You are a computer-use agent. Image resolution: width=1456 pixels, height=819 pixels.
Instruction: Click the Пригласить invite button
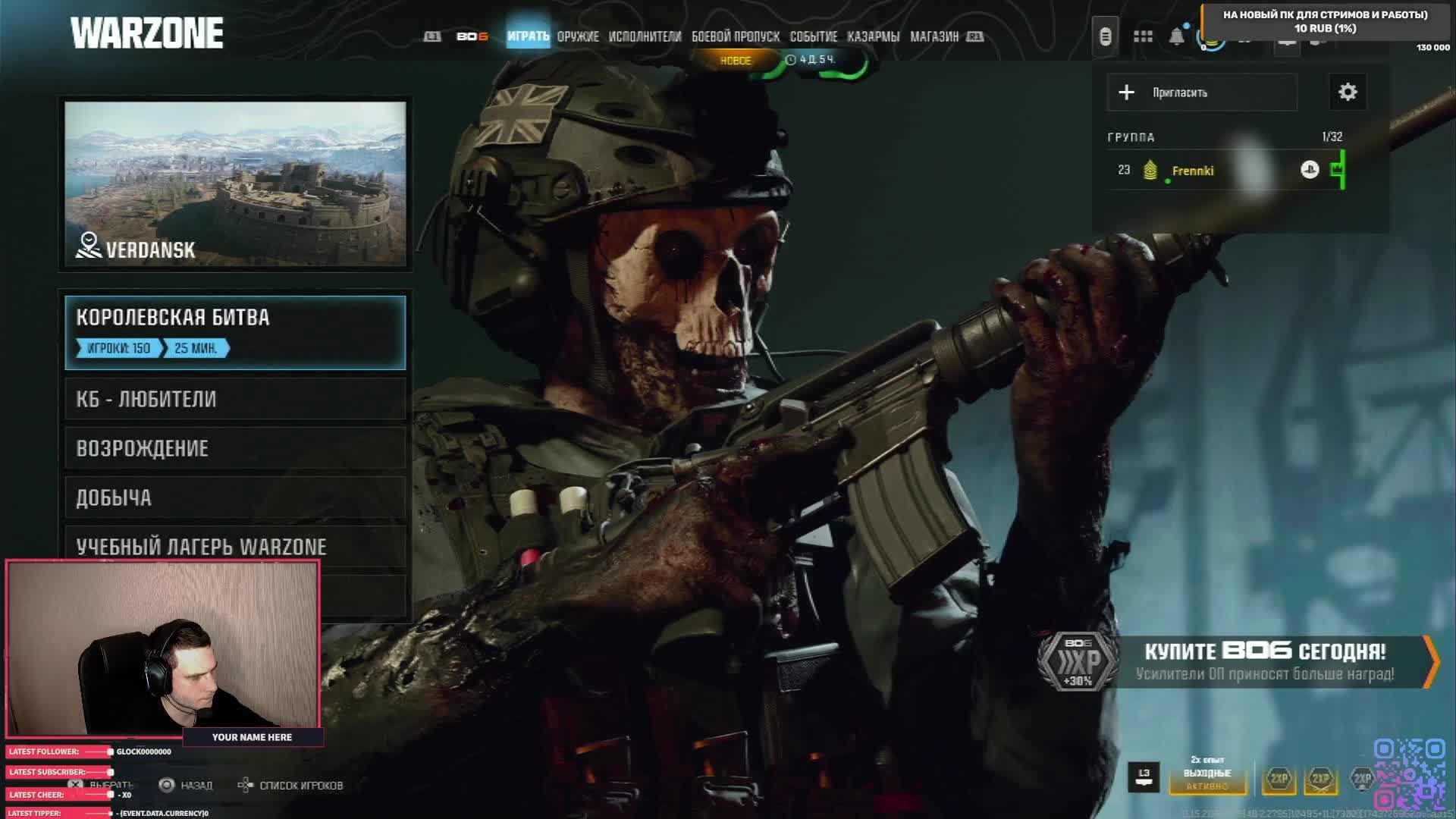click(x=1202, y=93)
